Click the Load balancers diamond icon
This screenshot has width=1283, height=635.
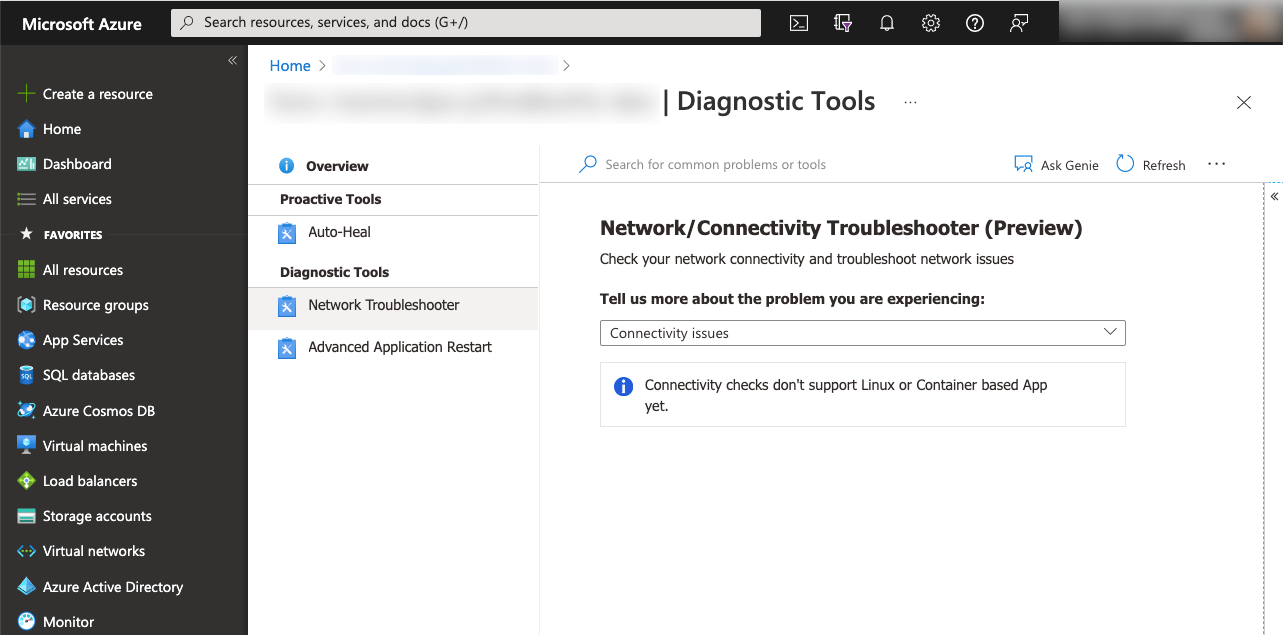click(x=26, y=481)
